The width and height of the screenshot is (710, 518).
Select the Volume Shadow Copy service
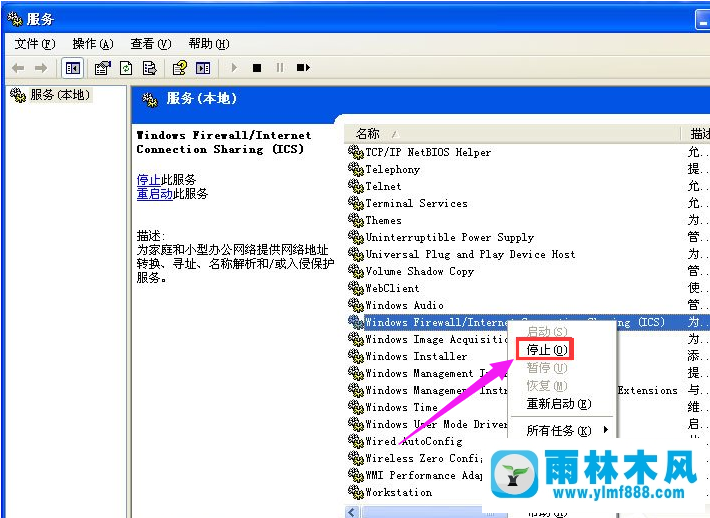(419, 271)
